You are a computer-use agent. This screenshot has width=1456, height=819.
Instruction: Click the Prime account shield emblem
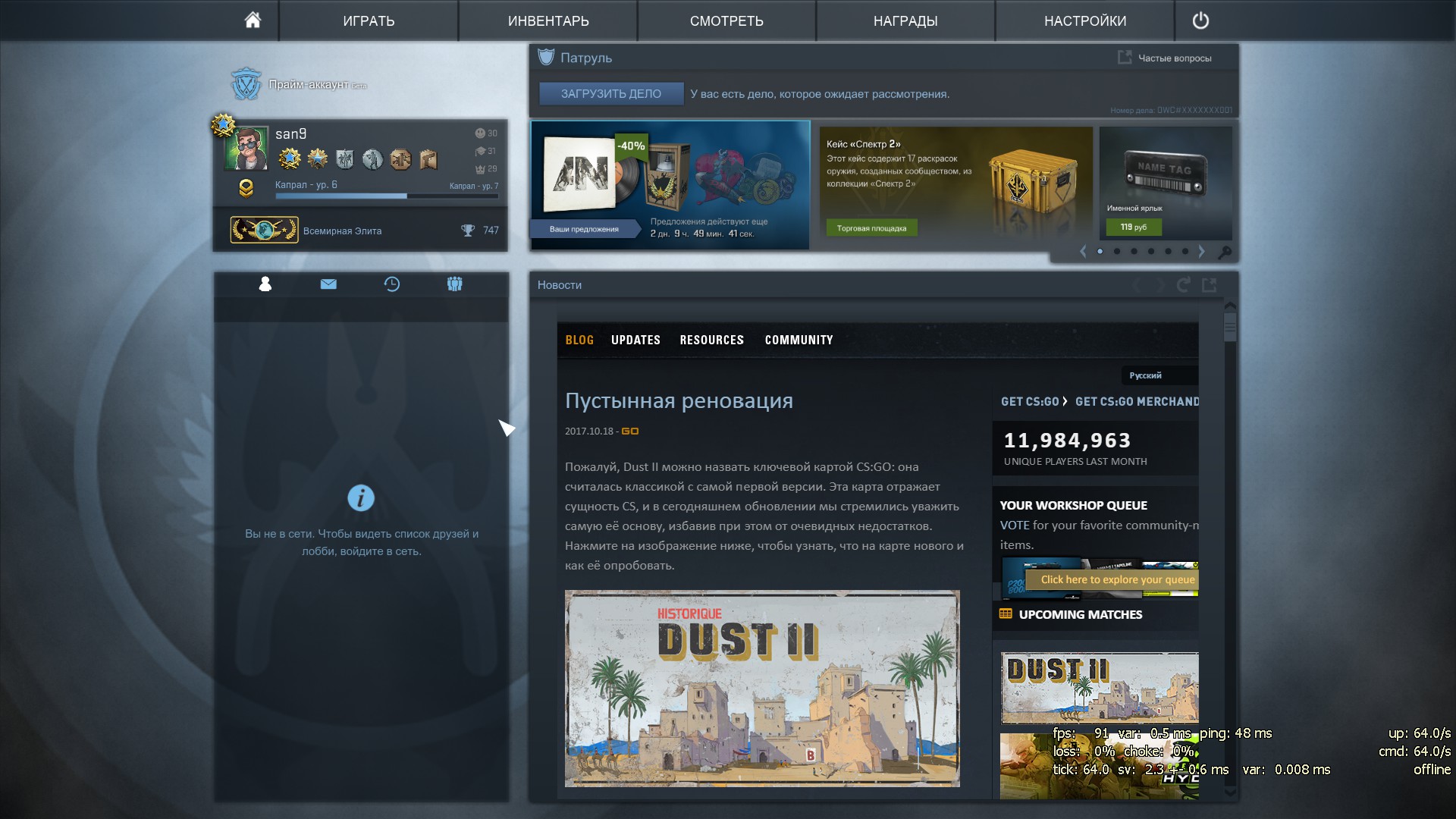tap(246, 84)
